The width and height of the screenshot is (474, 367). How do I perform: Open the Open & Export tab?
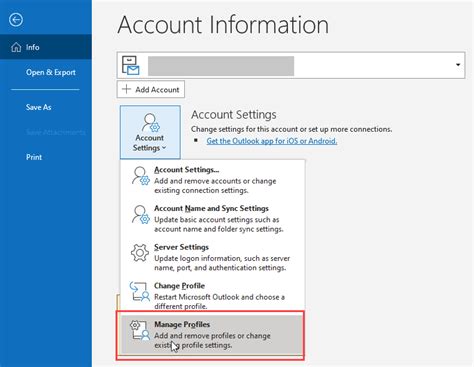[51, 72]
